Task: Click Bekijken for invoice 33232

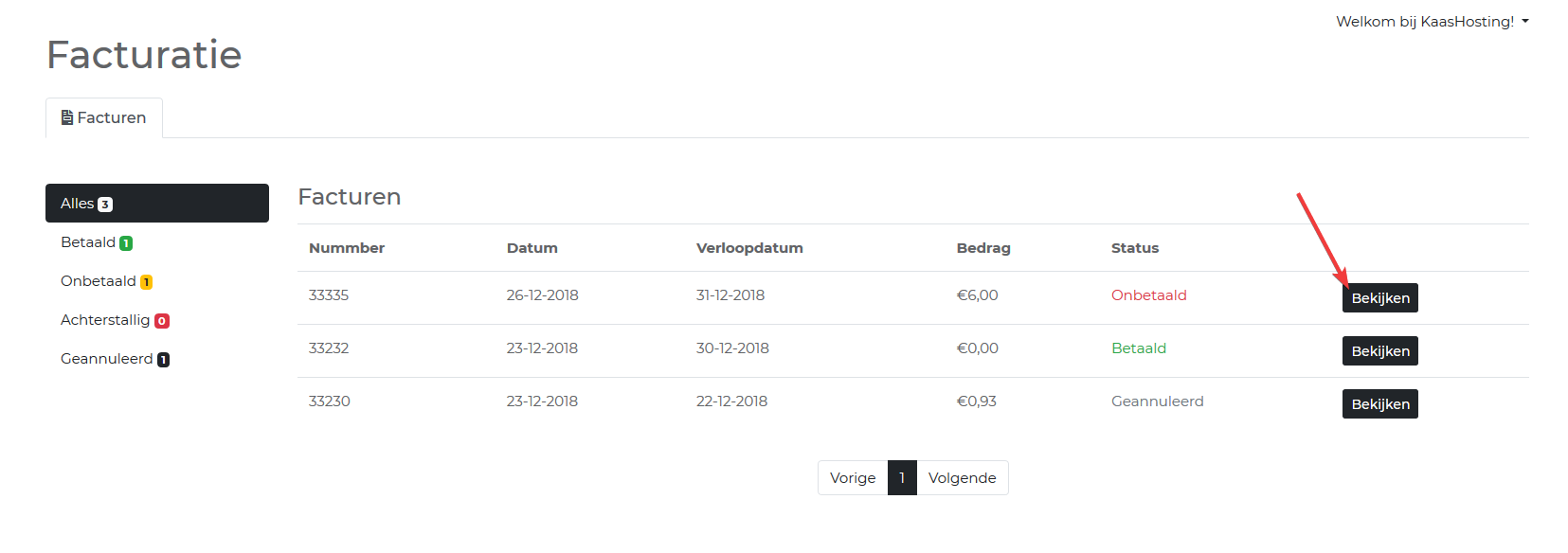Action: pos(1379,351)
